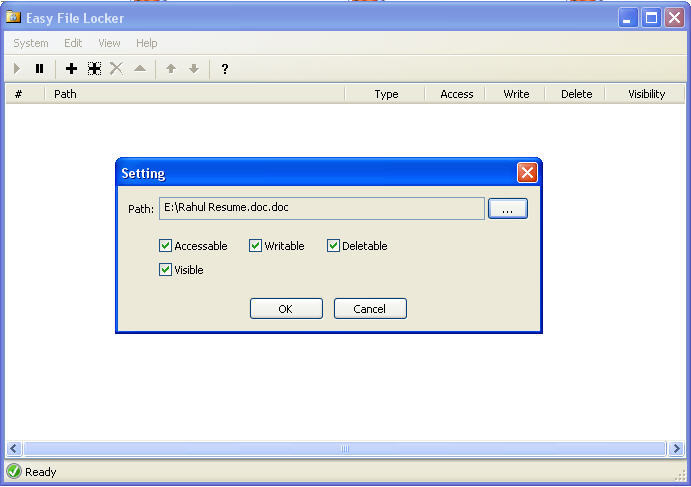691x487 pixels.
Task: Click the Ready status bar text
Action: pyautogui.click(x=41, y=472)
